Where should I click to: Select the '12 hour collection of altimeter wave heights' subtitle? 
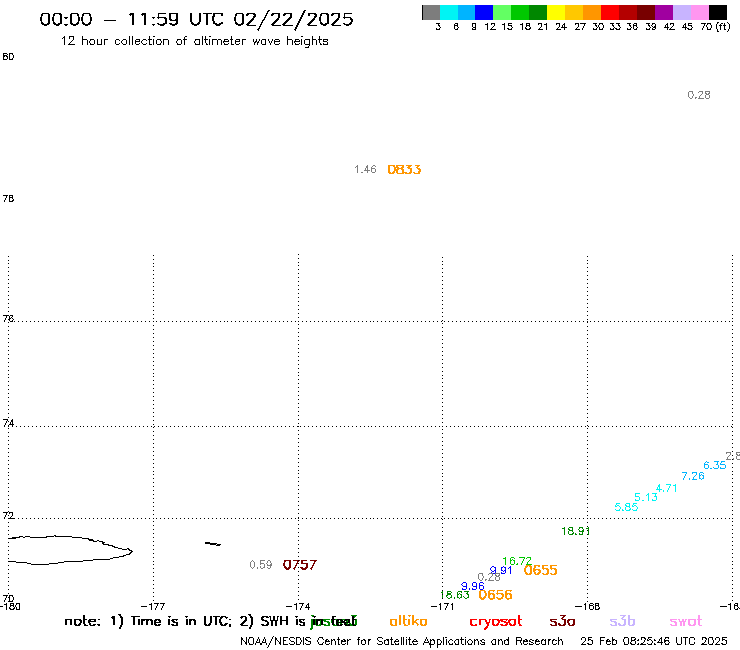(194, 41)
